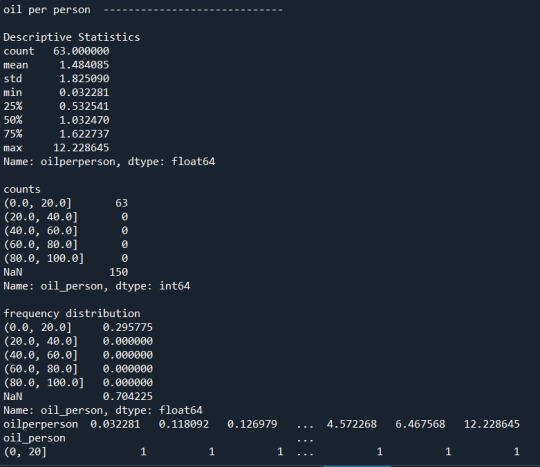Select crosstab column header 6.467568

coord(420,424)
